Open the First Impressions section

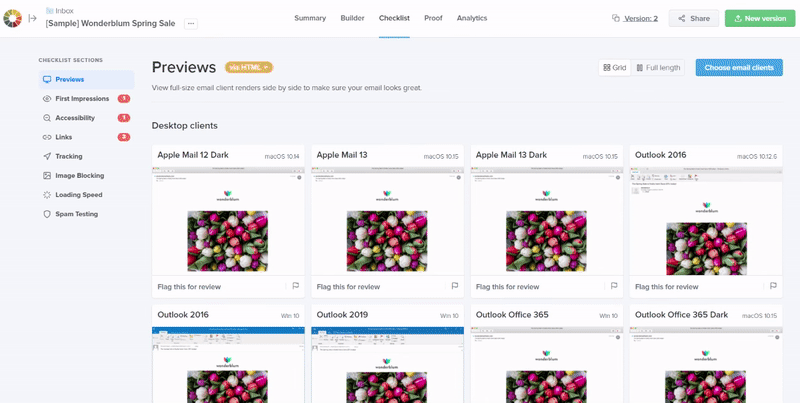(86, 98)
